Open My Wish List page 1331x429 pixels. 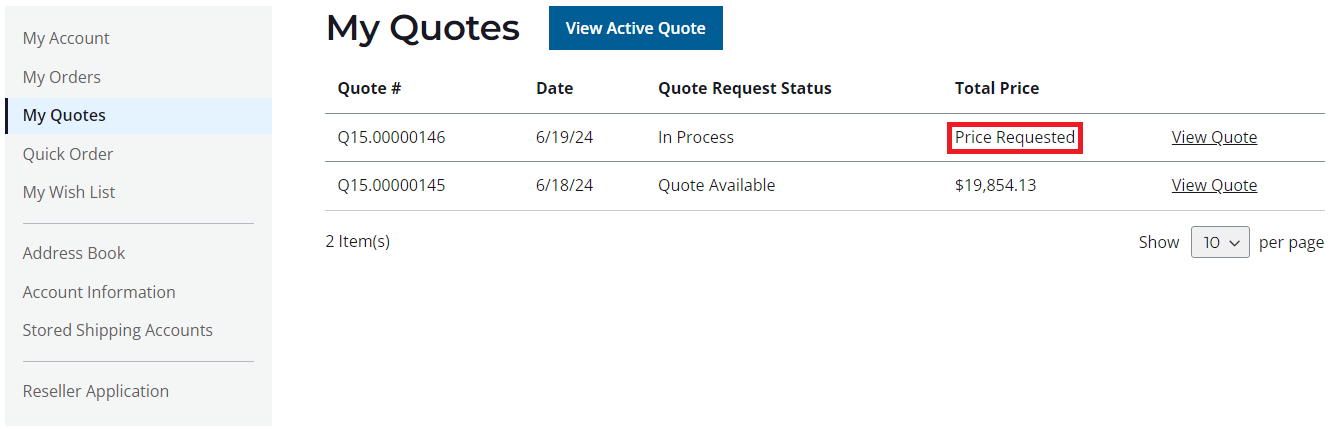point(69,192)
